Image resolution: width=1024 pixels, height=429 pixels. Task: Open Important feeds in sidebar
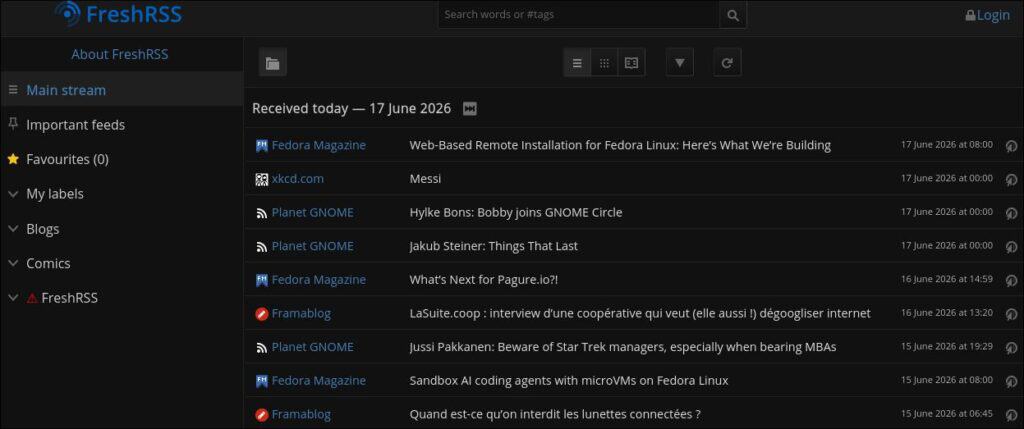(75, 125)
